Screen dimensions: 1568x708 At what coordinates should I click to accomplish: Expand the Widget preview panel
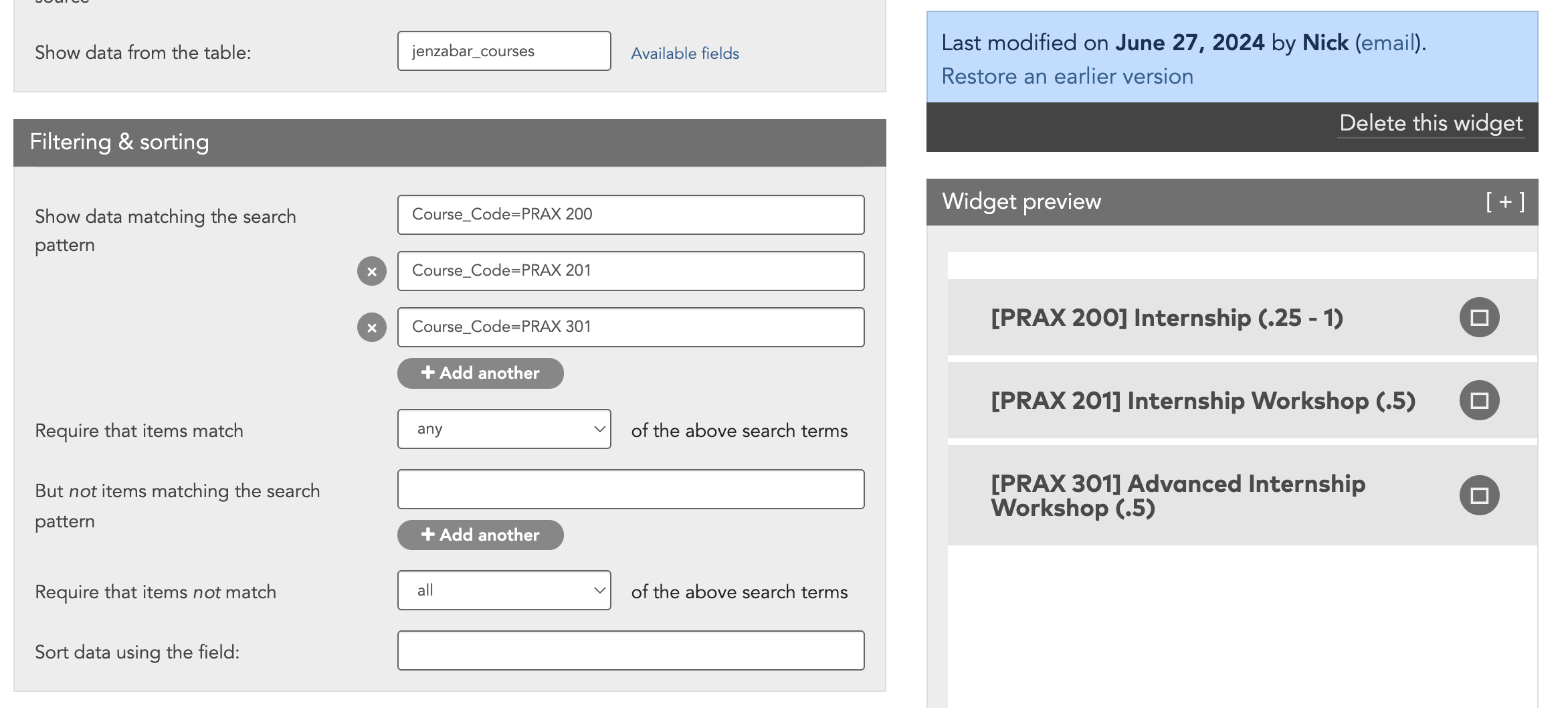[1505, 201]
